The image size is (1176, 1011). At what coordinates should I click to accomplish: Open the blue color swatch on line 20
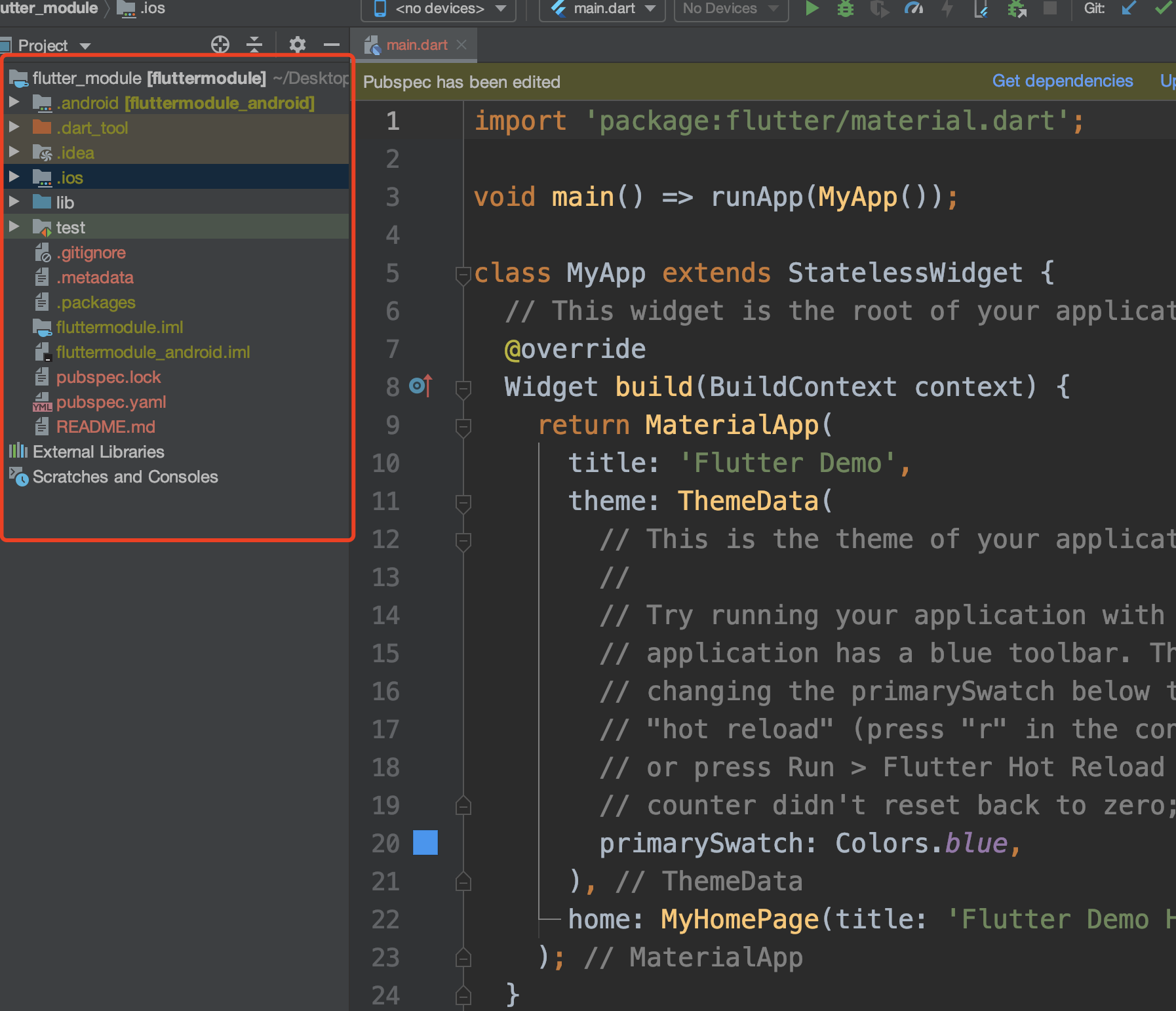pos(425,842)
